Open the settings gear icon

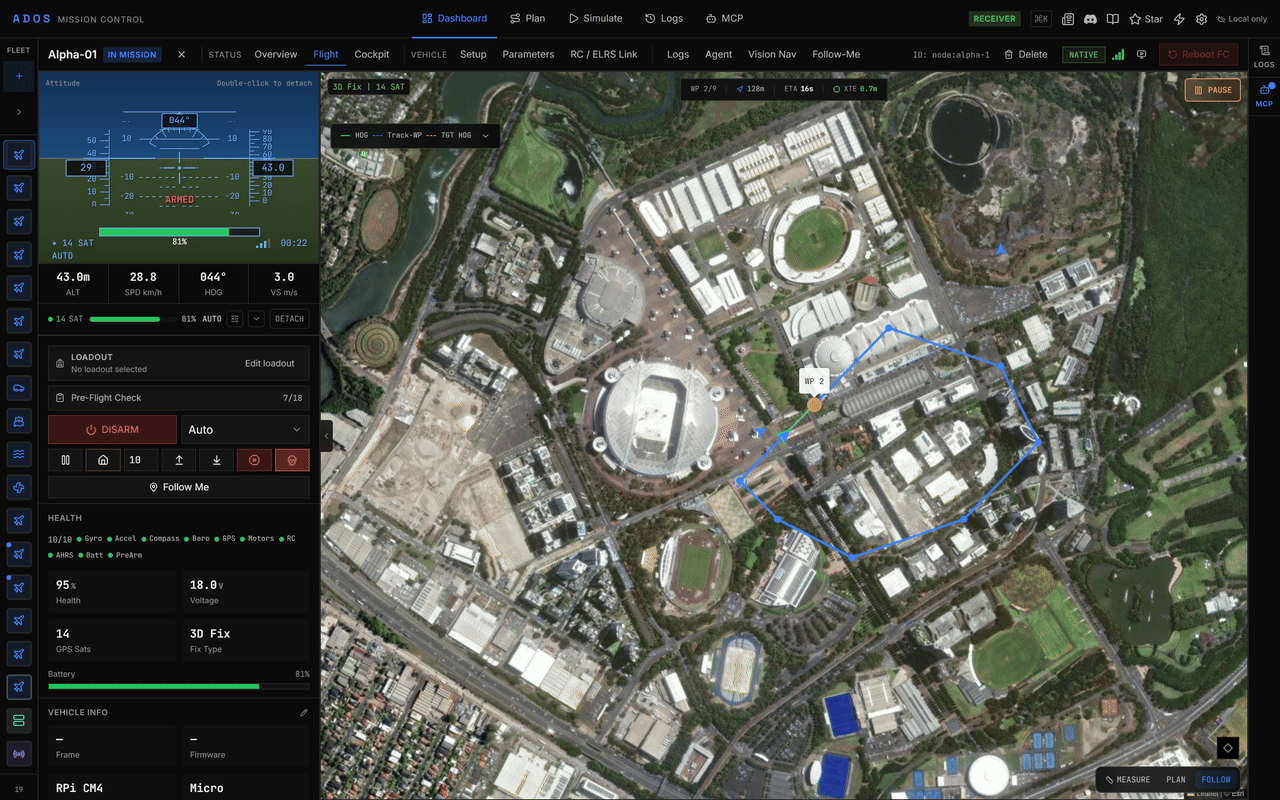coord(1201,19)
